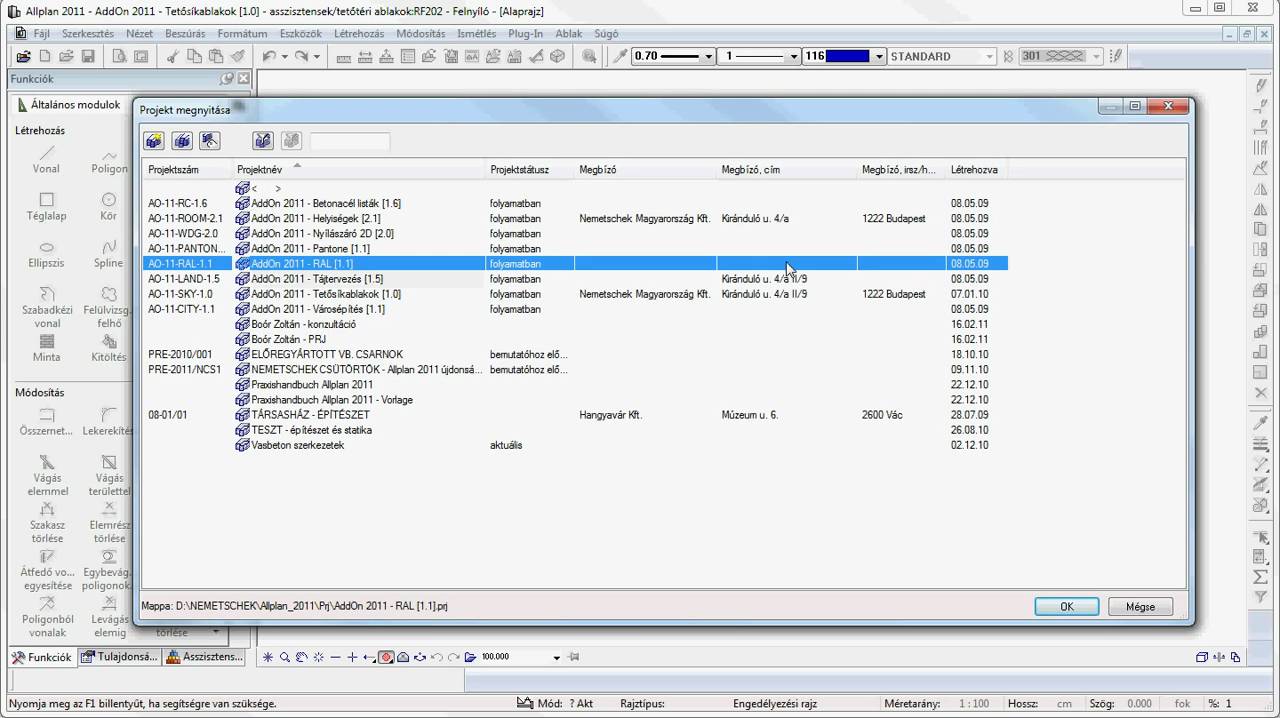Open the Súgó menu

pos(606,34)
